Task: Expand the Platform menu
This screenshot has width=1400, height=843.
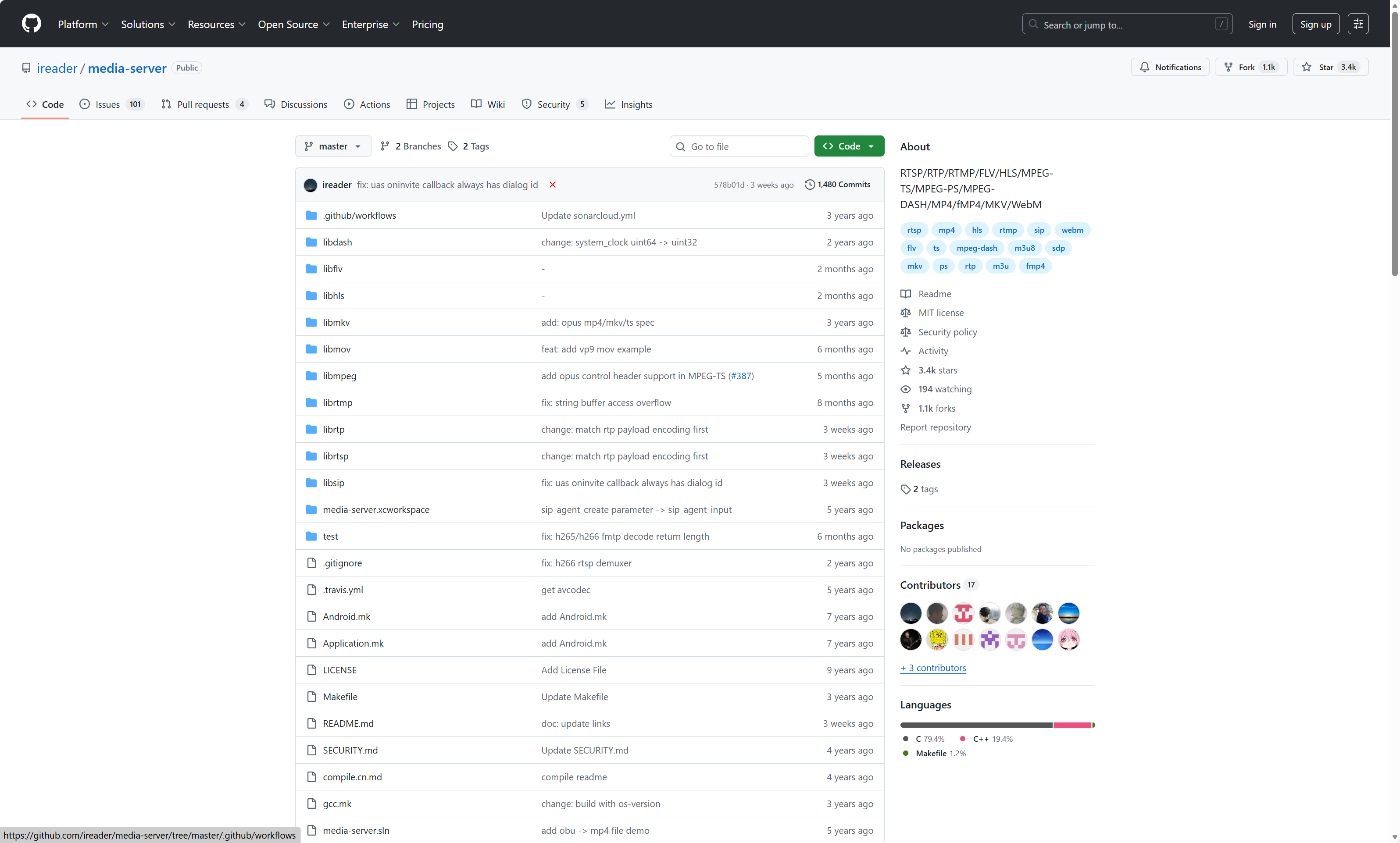Action: coord(83,25)
